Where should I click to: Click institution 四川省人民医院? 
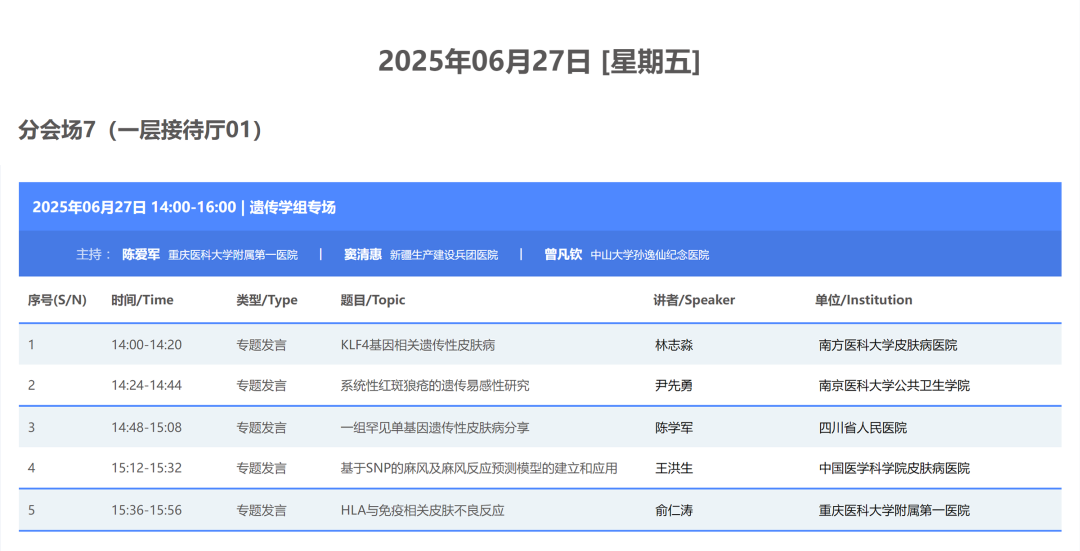tap(862, 428)
